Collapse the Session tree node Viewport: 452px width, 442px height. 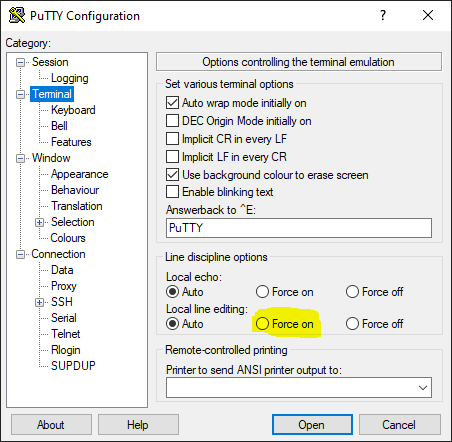coord(21,63)
